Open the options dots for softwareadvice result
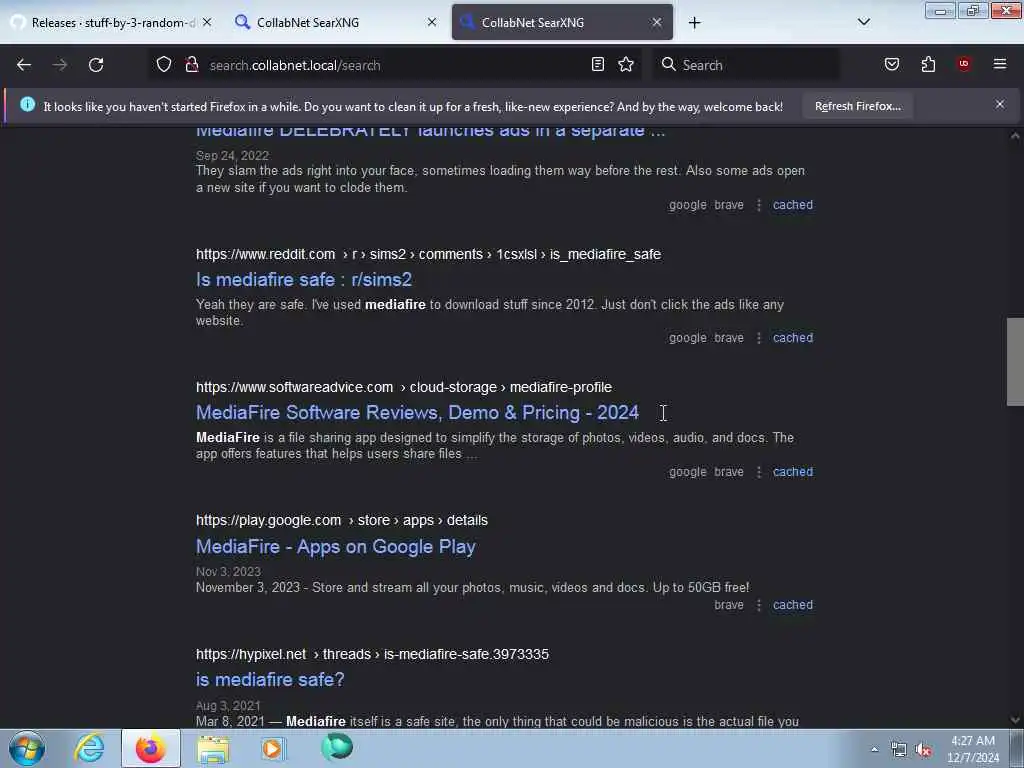Screen dimensions: 1024x768 click(x=758, y=472)
